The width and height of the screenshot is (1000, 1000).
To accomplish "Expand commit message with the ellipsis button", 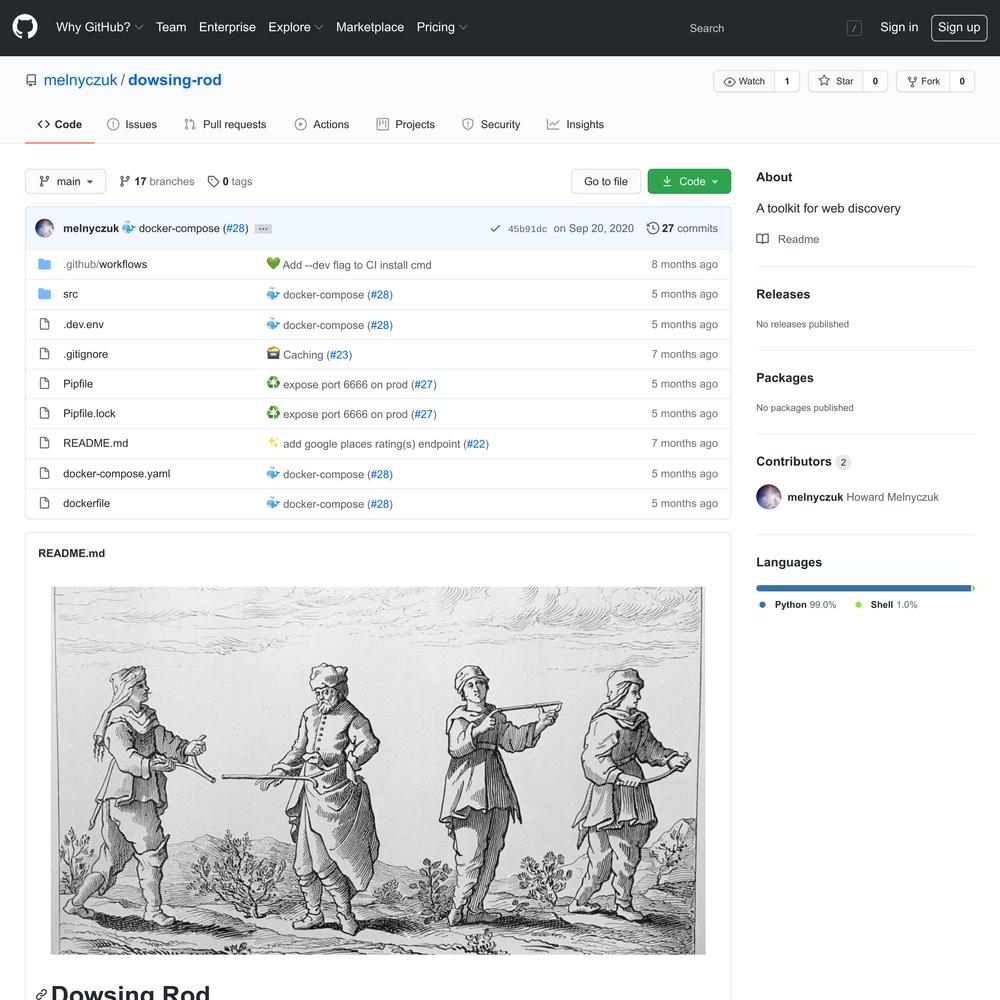I will pyautogui.click(x=263, y=228).
